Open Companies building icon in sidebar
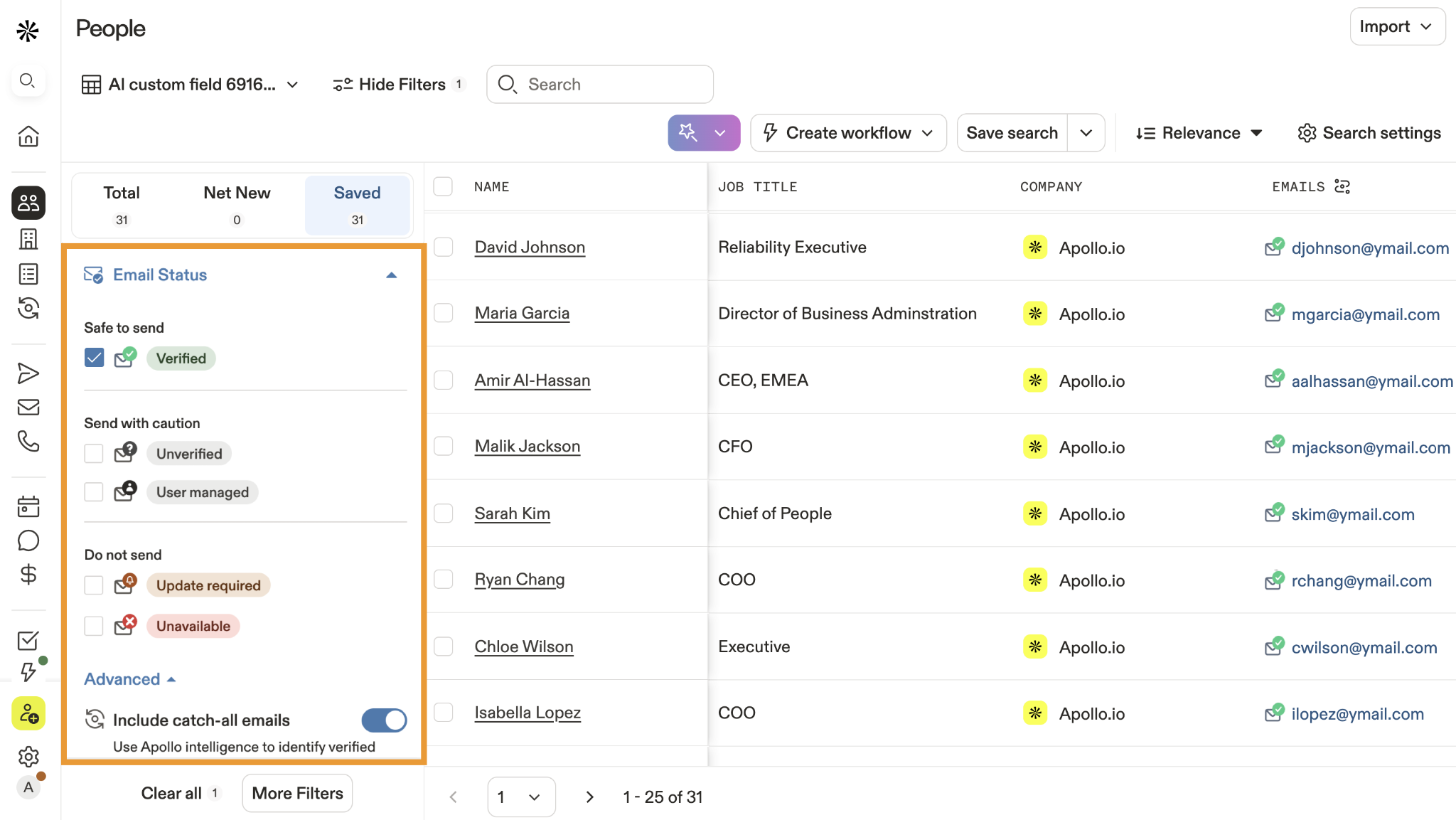This screenshot has width=1456, height=820. pyautogui.click(x=28, y=239)
